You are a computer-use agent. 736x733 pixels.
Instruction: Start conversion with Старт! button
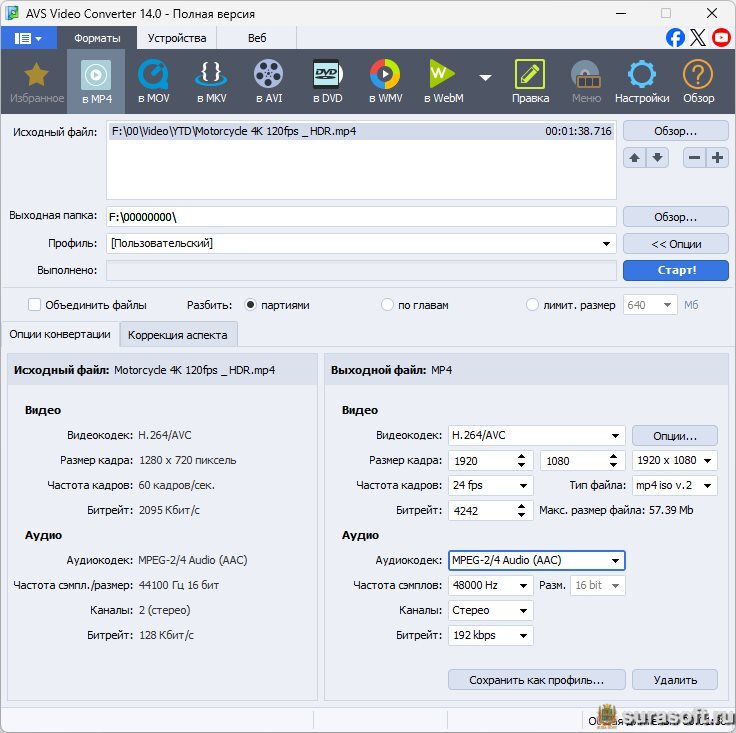pyautogui.click(x=675, y=270)
